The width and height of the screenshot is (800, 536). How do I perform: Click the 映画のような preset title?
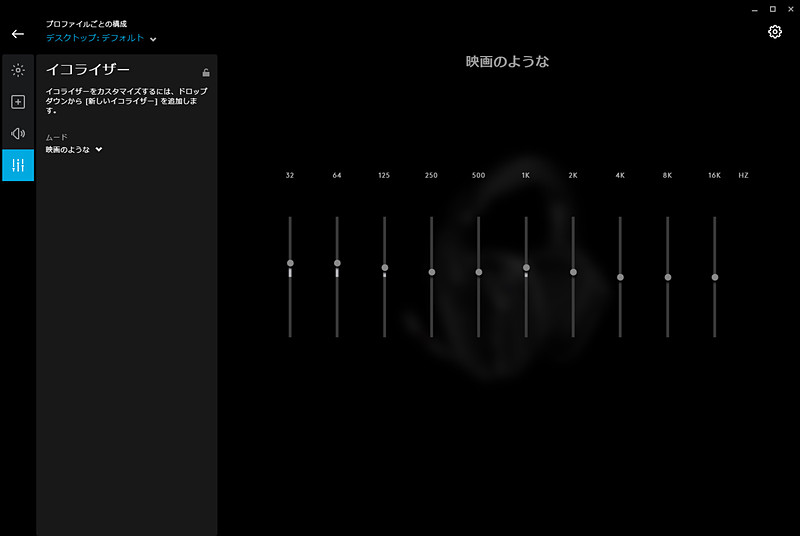tap(507, 62)
